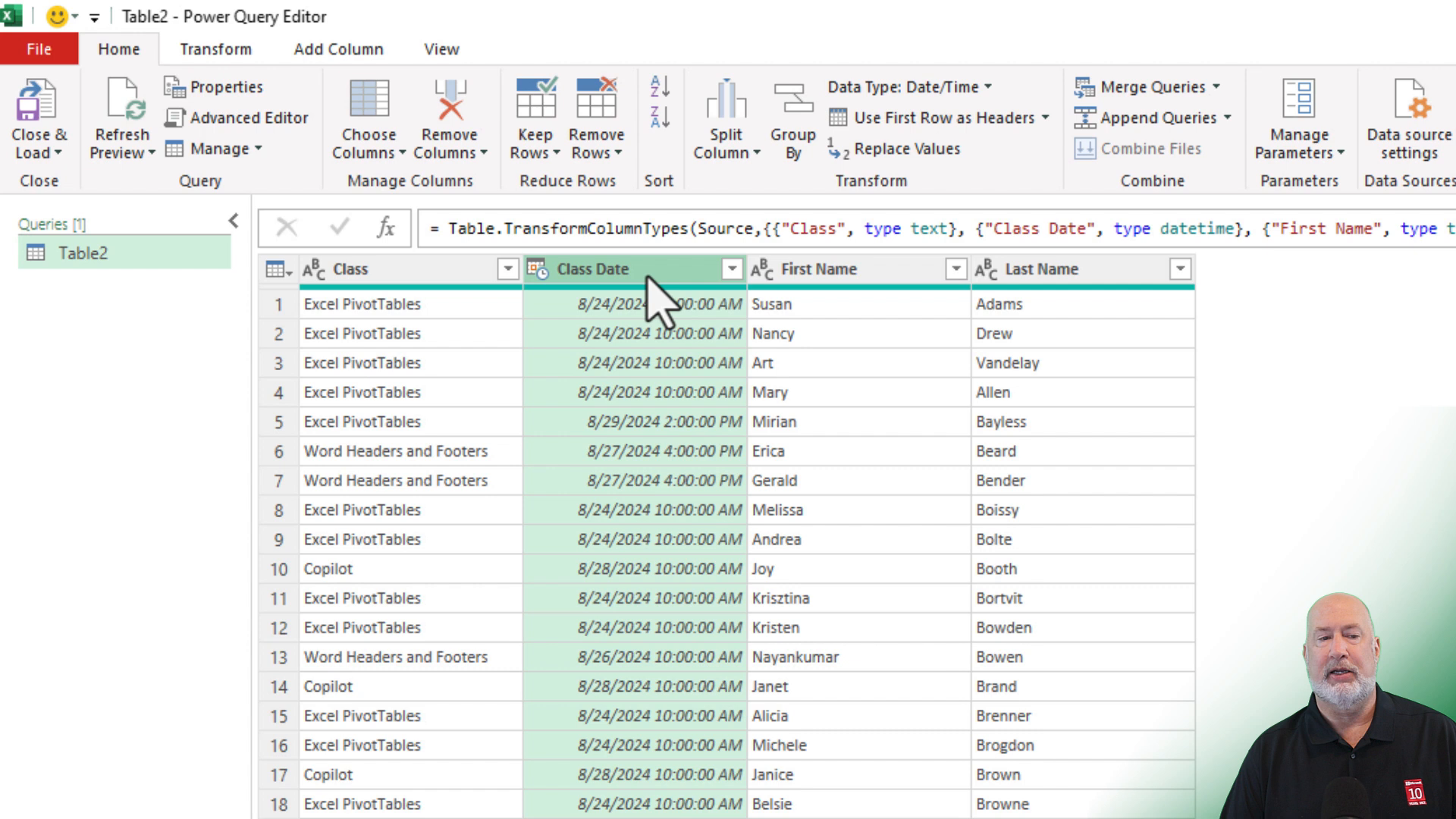
Task: Collapse the Queries pane
Action: tap(233, 221)
